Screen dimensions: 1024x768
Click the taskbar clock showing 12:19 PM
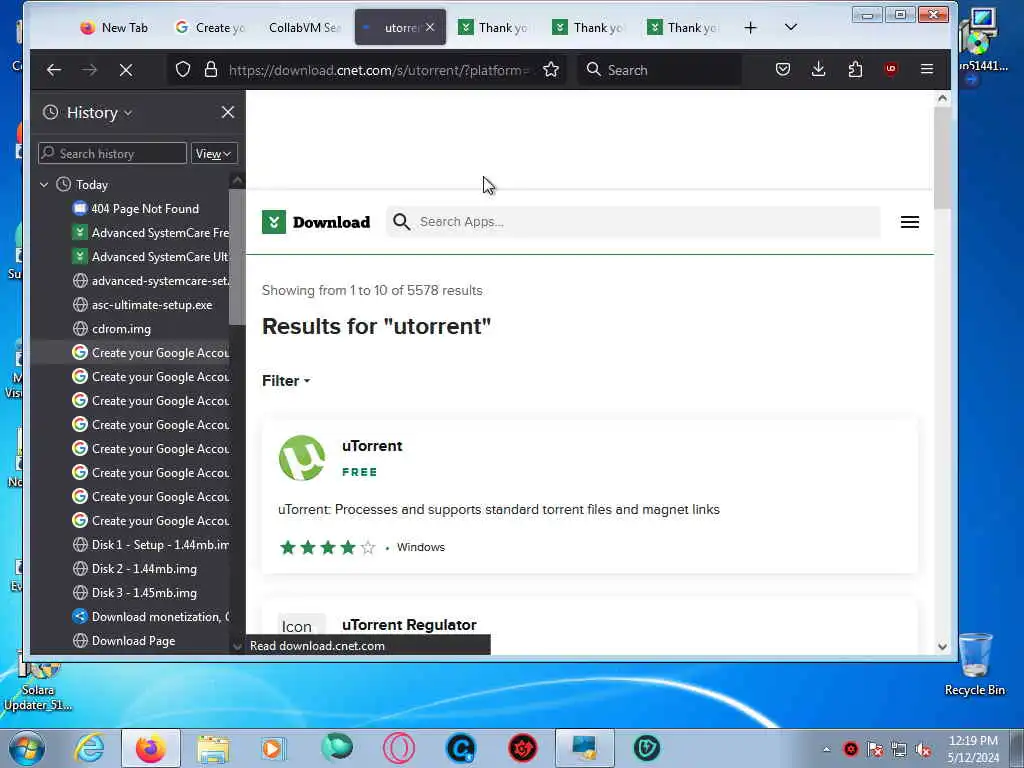point(973,748)
